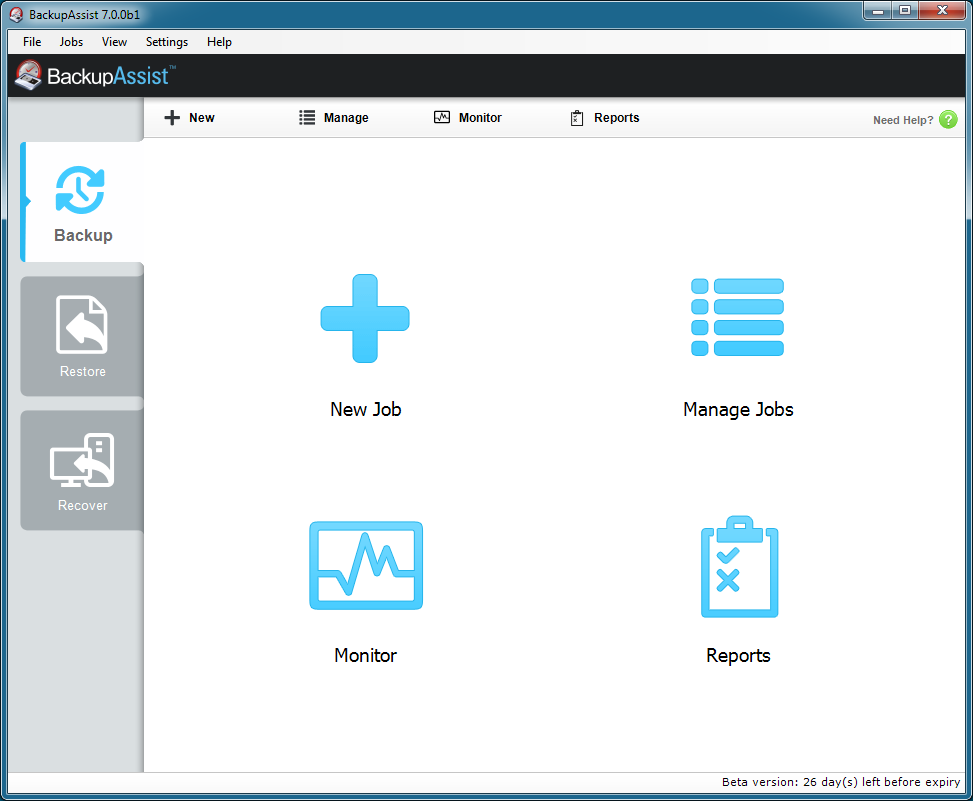Click the large New Job plus icon
973x801 pixels.
click(x=365, y=318)
